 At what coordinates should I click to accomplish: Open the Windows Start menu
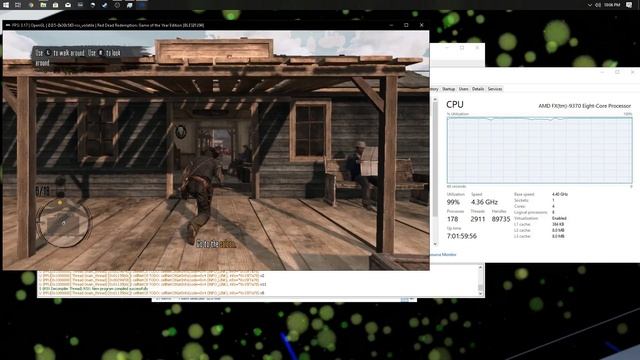(x=6, y=5)
